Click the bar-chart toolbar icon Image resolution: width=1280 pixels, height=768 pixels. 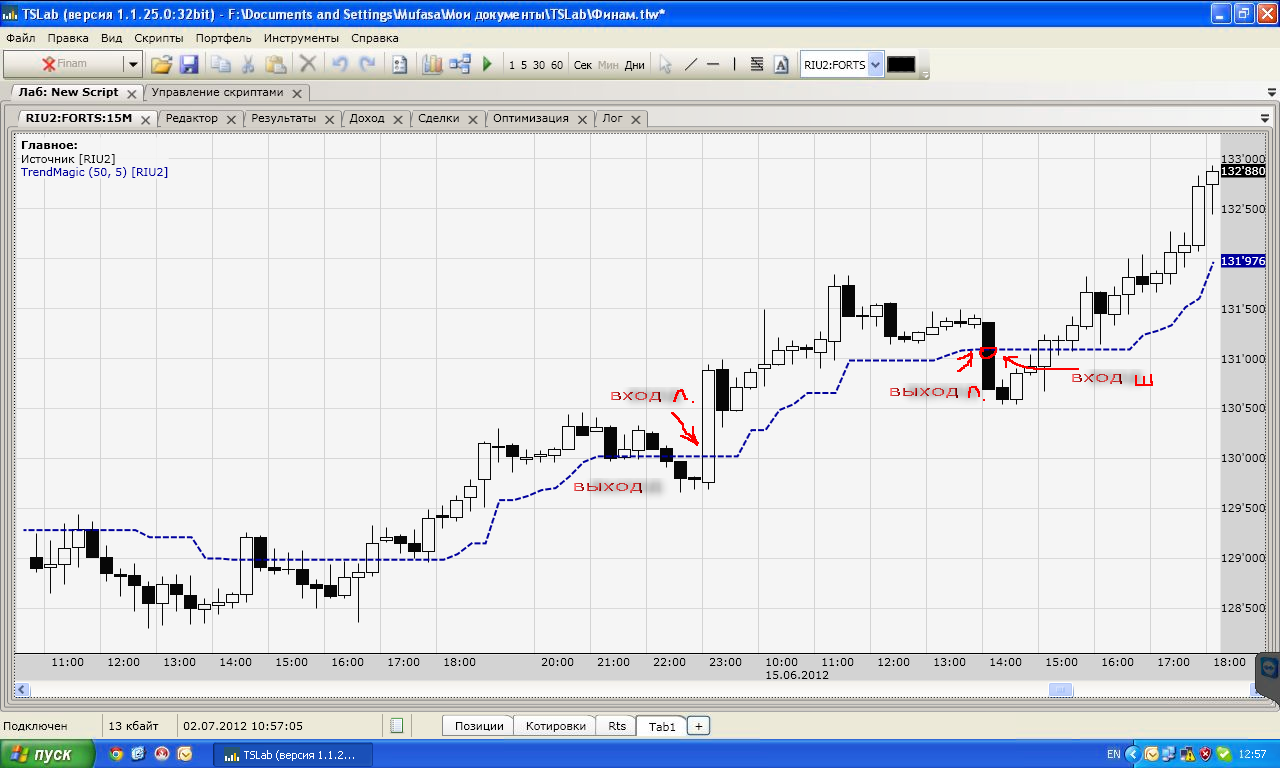[432, 65]
